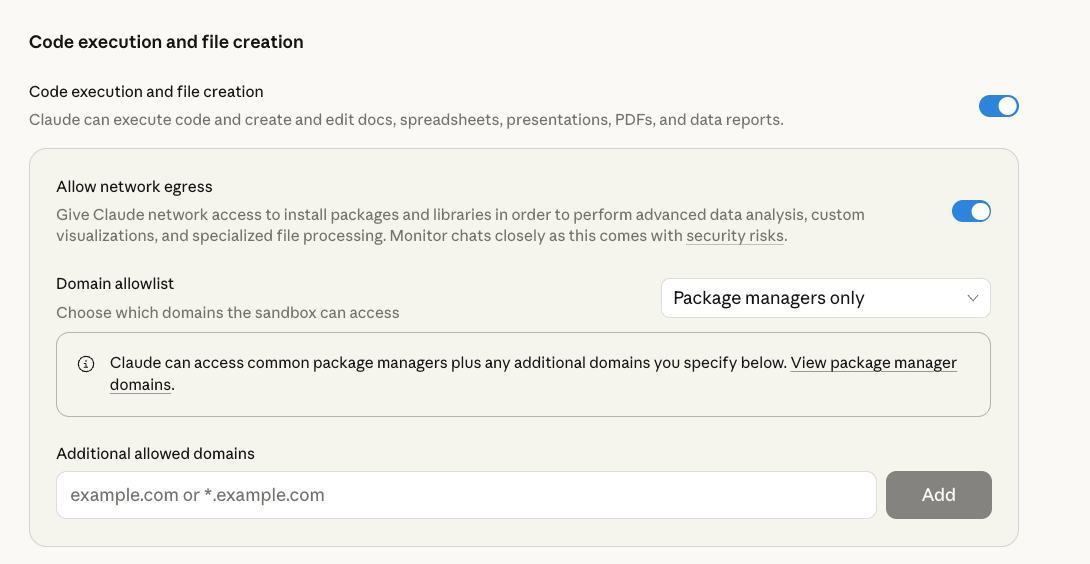Click the 'Claude can access common package managers' notice
Image resolution: width=1090 pixels, height=564 pixels.
(448, 363)
